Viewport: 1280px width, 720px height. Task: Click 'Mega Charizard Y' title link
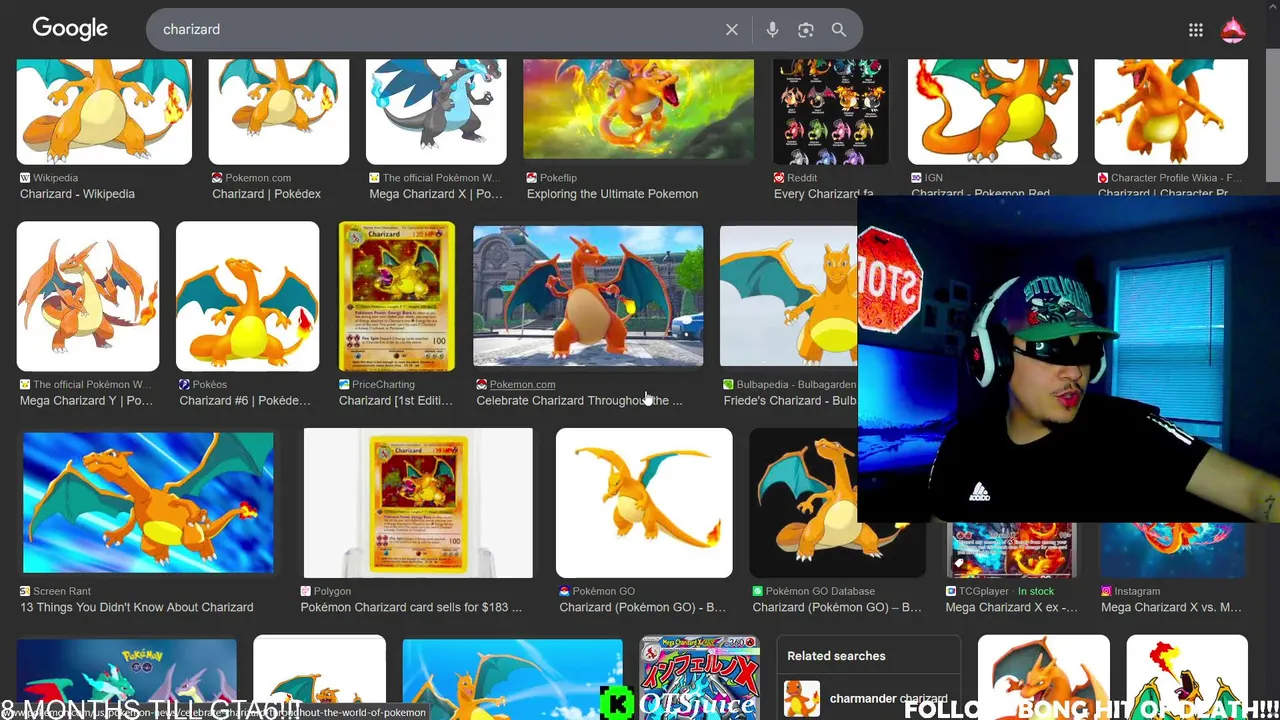pyautogui.click(x=86, y=401)
